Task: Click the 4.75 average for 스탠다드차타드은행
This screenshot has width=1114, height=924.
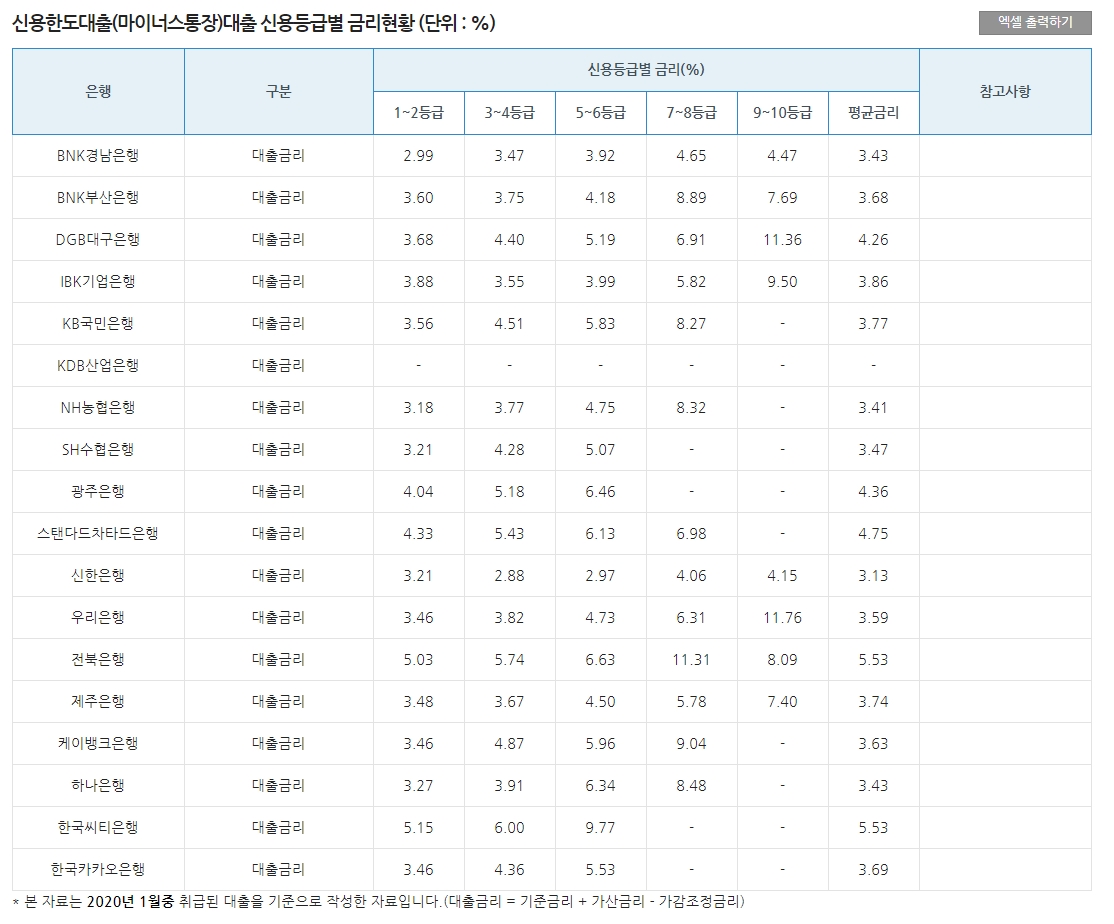Action: tap(873, 533)
